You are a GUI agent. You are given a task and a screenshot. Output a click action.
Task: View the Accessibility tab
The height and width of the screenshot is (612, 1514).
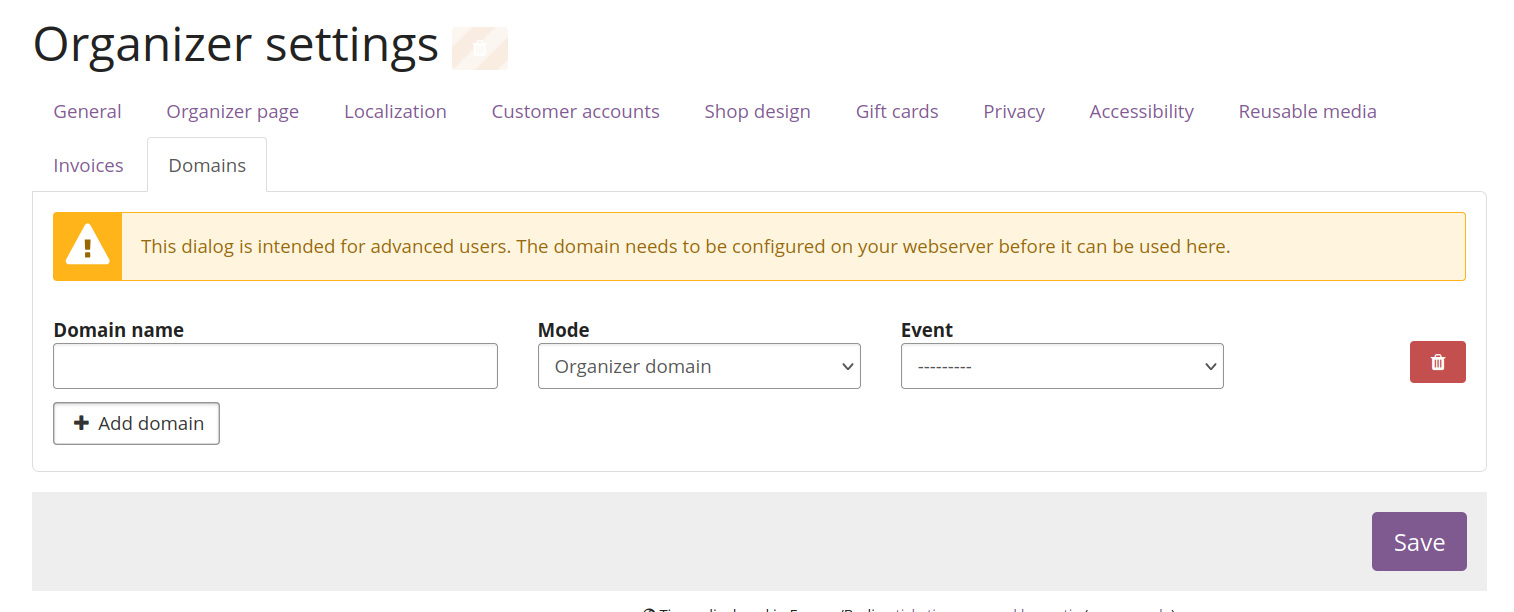click(1141, 111)
